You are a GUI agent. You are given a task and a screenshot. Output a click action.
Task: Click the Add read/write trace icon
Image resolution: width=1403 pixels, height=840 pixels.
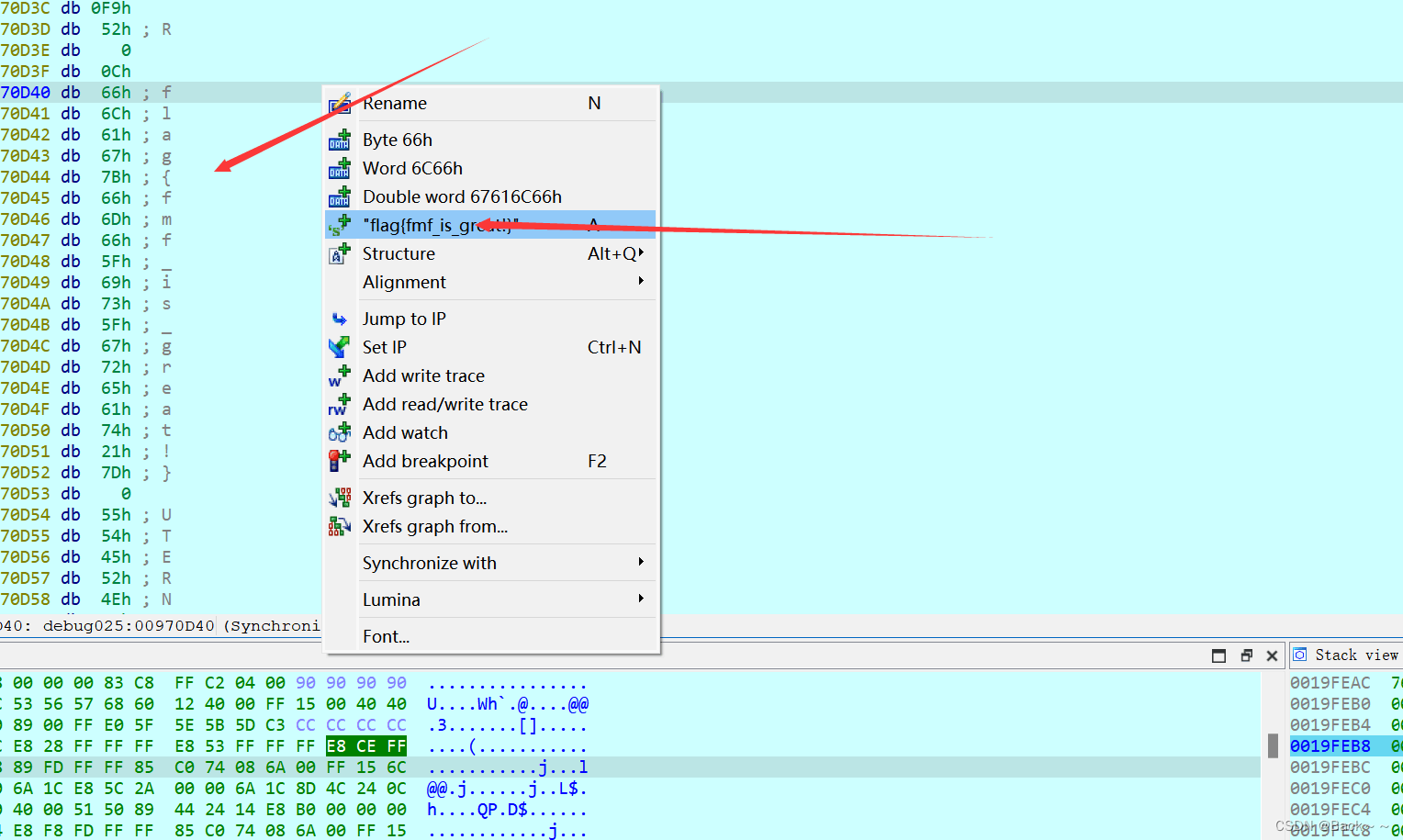click(340, 404)
